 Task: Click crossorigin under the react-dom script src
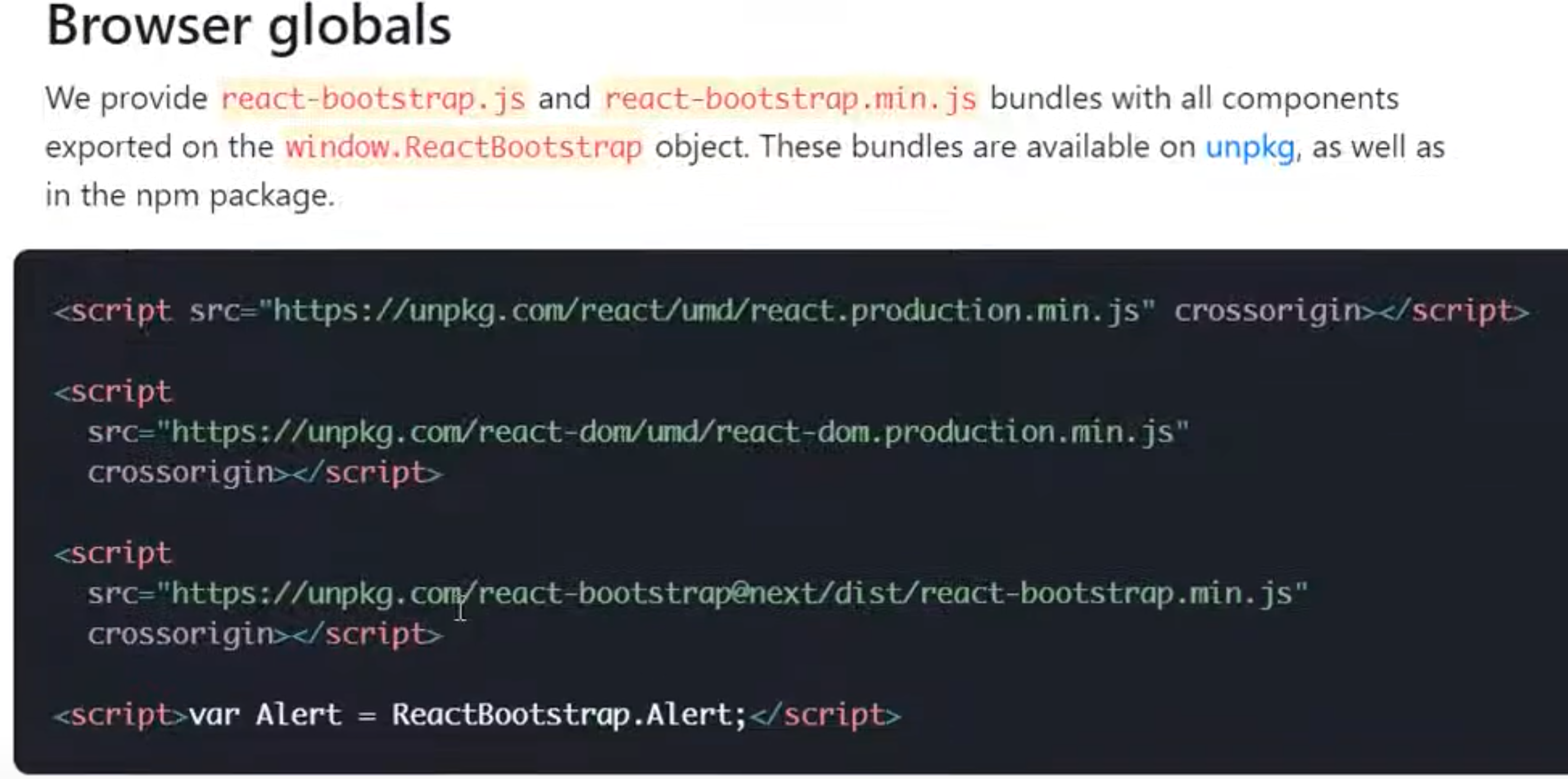tap(181, 473)
